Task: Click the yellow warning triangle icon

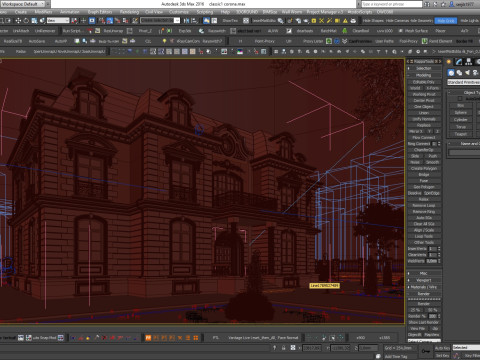Action: tap(345, 21)
